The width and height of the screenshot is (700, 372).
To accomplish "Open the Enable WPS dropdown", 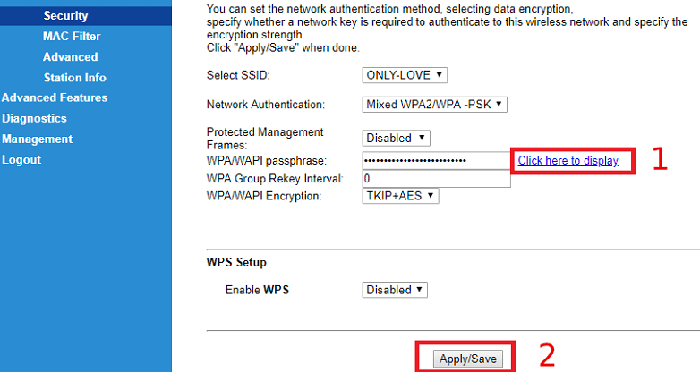I will [395, 290].
